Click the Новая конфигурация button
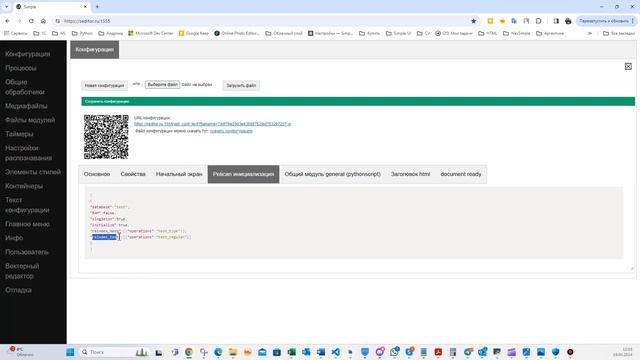640x360 pixels. pos(104,85)
